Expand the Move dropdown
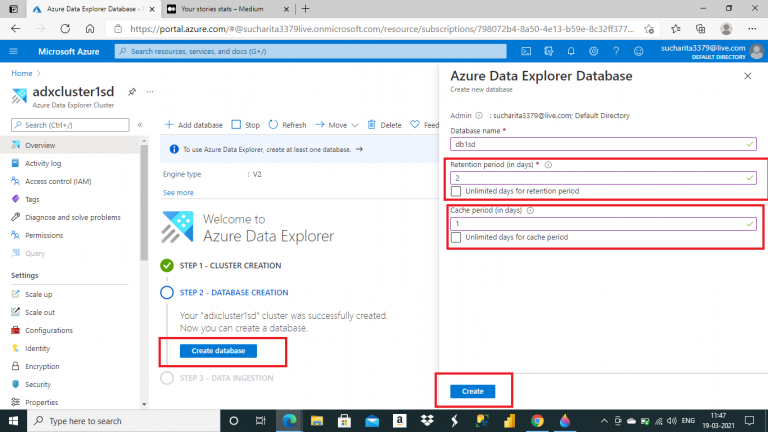 click(x=355, y=125)
